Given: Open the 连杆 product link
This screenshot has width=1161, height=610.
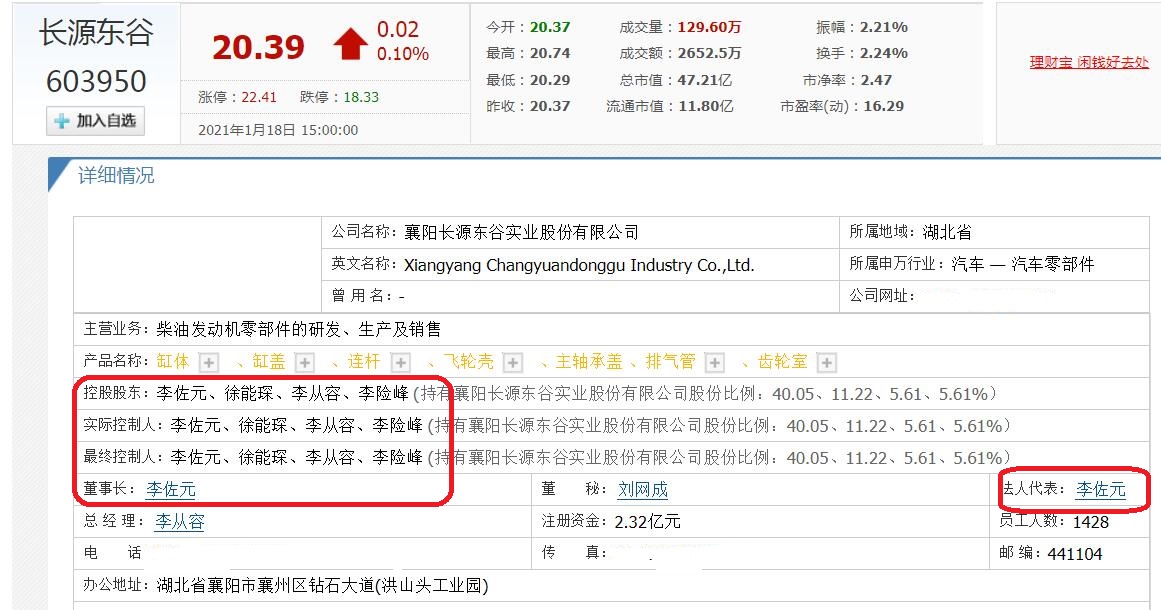Looking at the screenshot, I should click(x=364, y=361).
